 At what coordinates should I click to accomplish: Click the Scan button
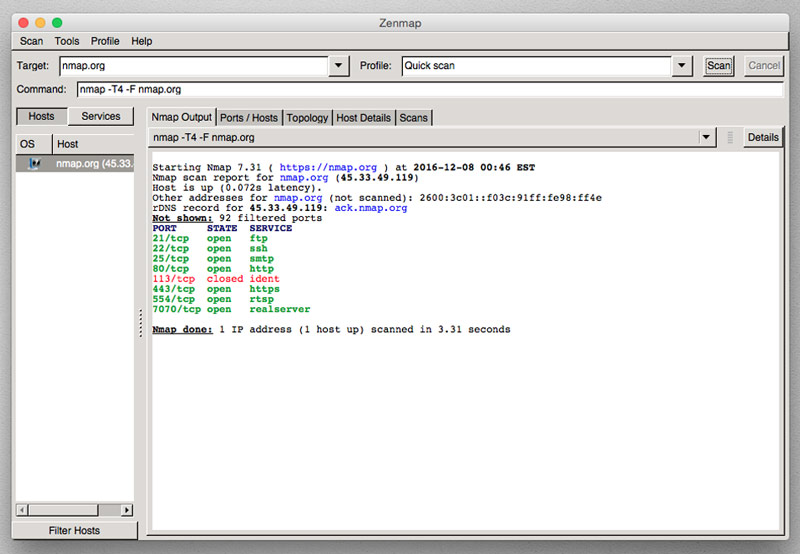tap(718, 66)
